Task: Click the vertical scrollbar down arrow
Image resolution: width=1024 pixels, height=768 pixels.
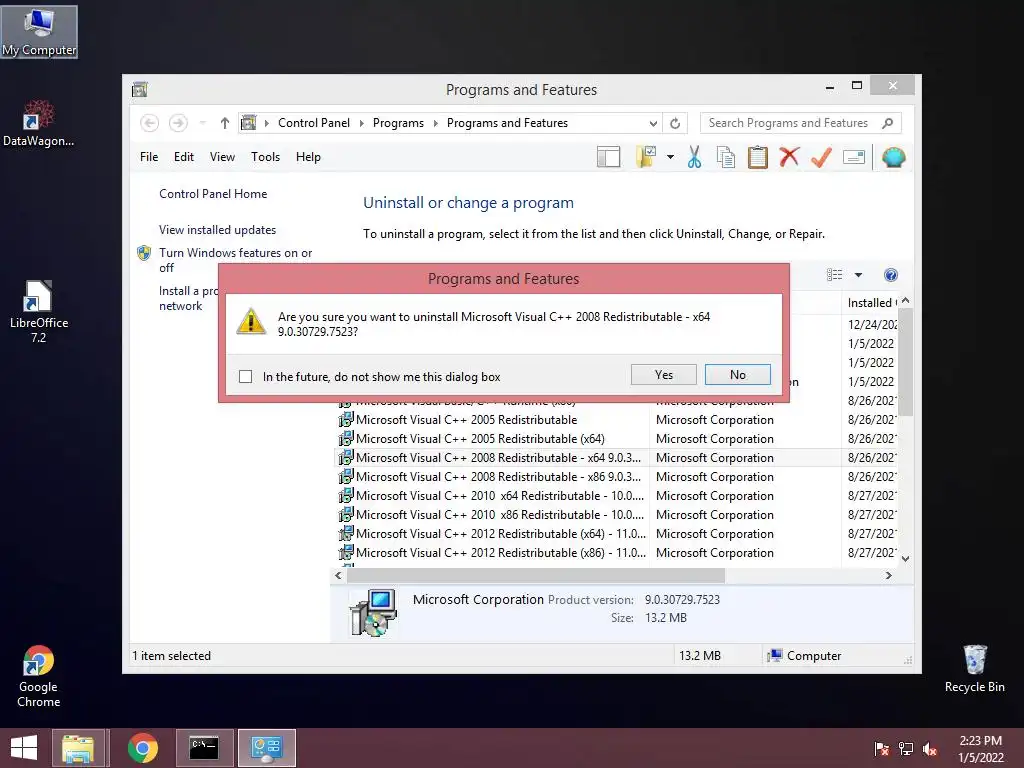Action: point(905,558)
